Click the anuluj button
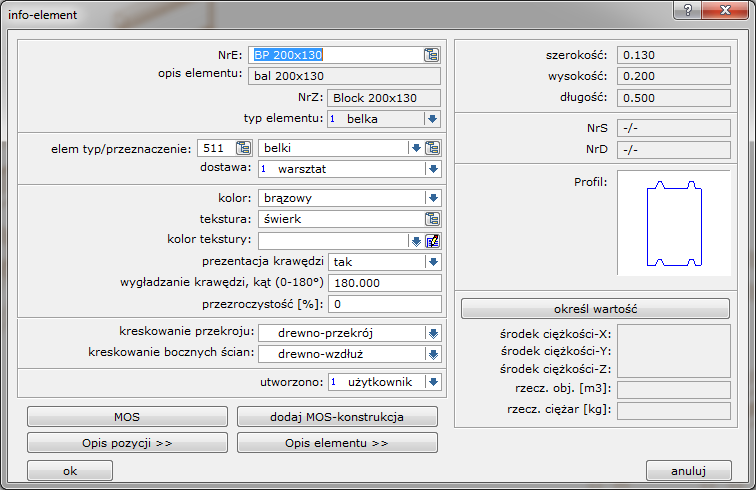 click(x=689, y=470)
